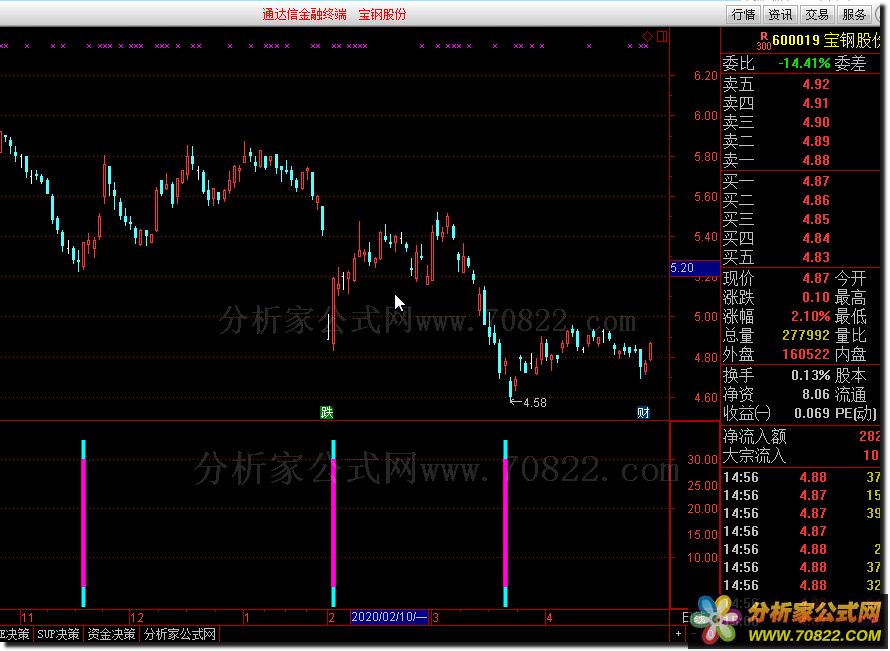890x651 pixels.
Task: Click the 卖二 price 4.89
Action: tap(816, 141)
